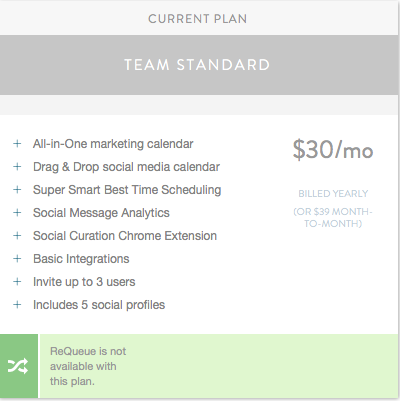Click plus icon beside Includes 5 social profiles
400x401 pixels.
(17, 305)
